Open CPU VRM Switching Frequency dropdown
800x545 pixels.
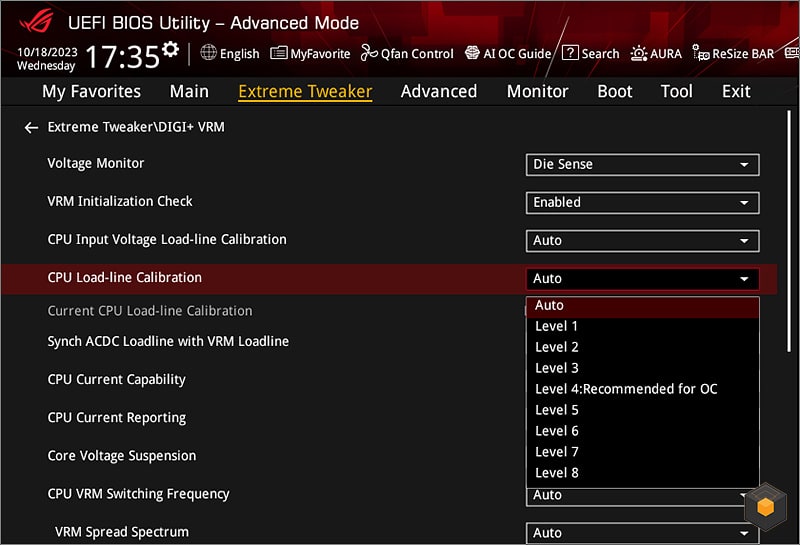(635, 497)
